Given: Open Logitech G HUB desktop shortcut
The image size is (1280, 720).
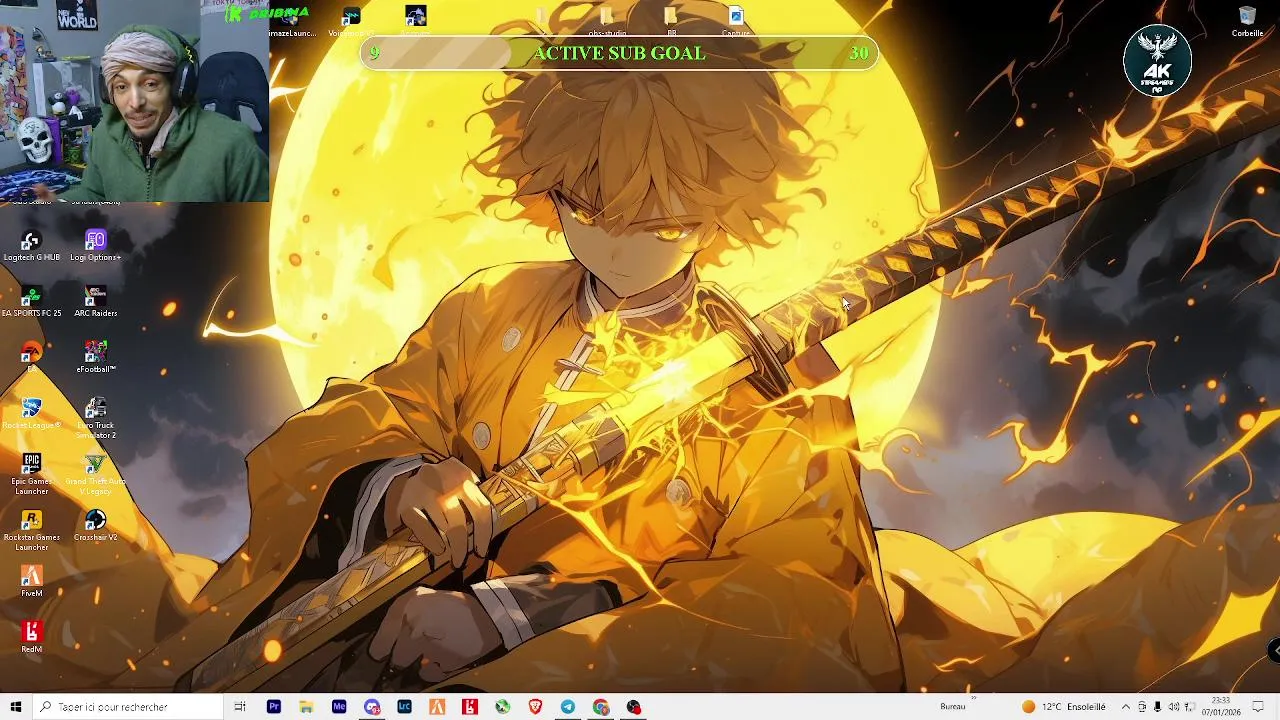Looking at the screenshot, I should 31,246.
